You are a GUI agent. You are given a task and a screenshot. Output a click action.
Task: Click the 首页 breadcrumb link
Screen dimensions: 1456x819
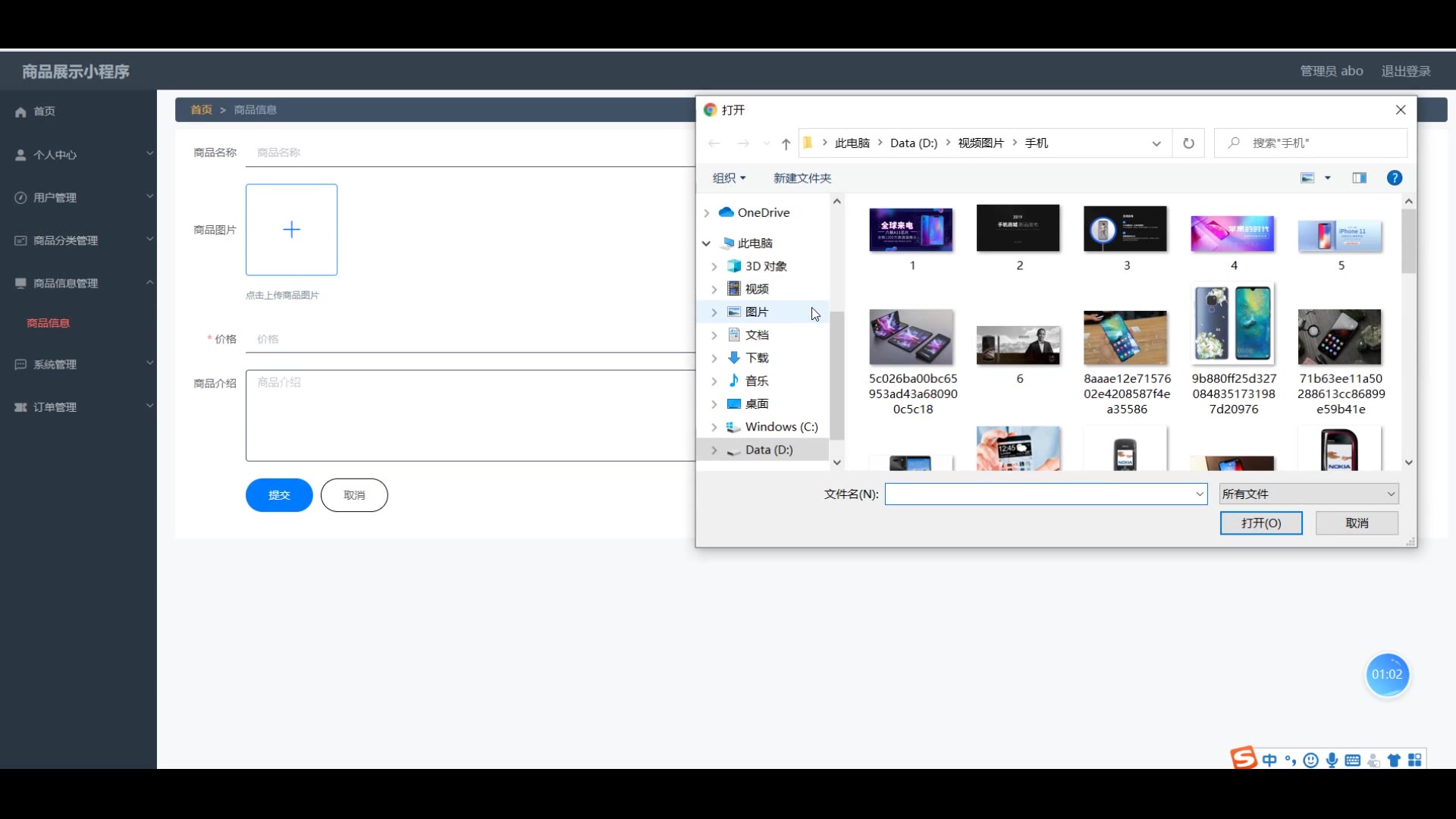pos(202,110)
